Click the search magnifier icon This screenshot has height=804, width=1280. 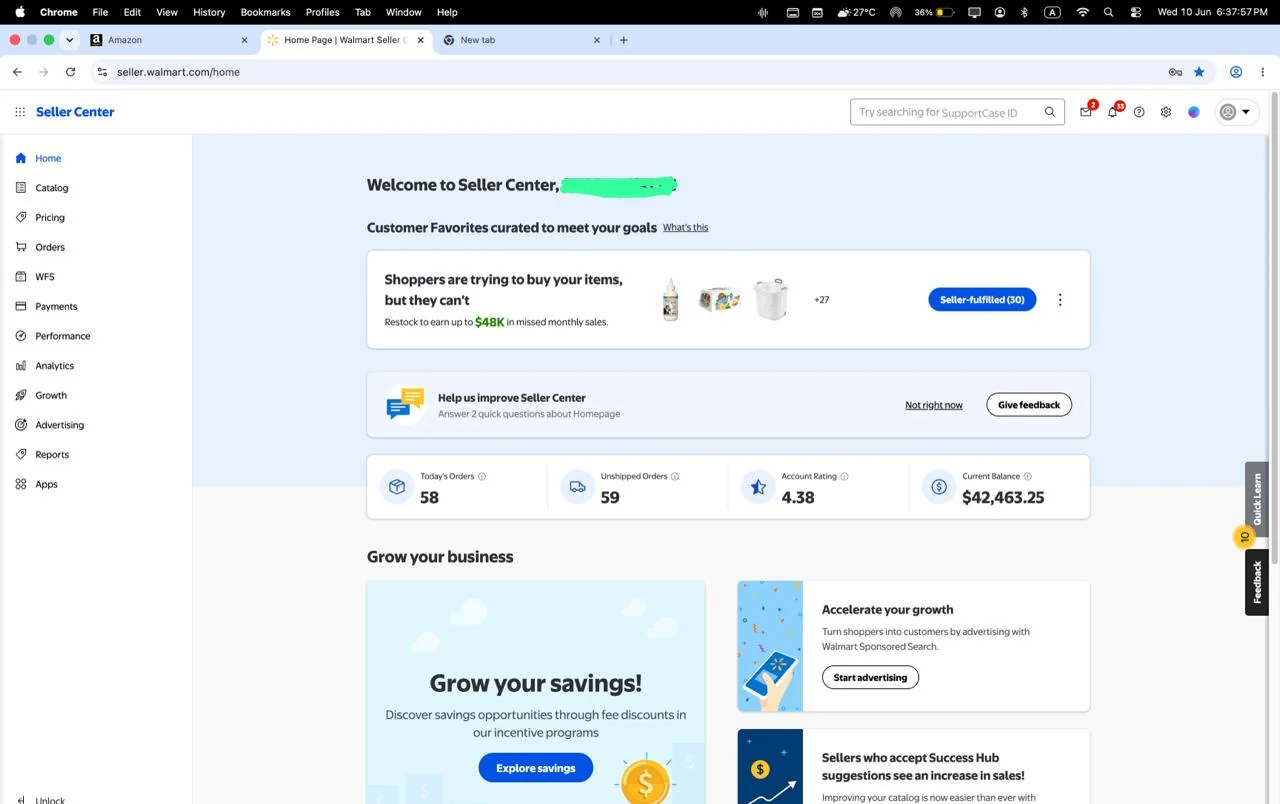tap(1050, 112)
